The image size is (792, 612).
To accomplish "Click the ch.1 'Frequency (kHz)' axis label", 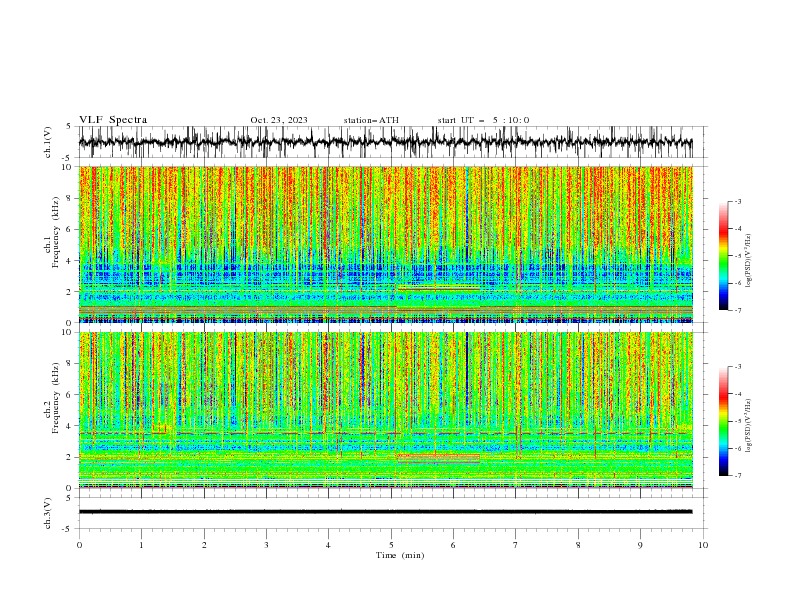I will click(56, 233).
